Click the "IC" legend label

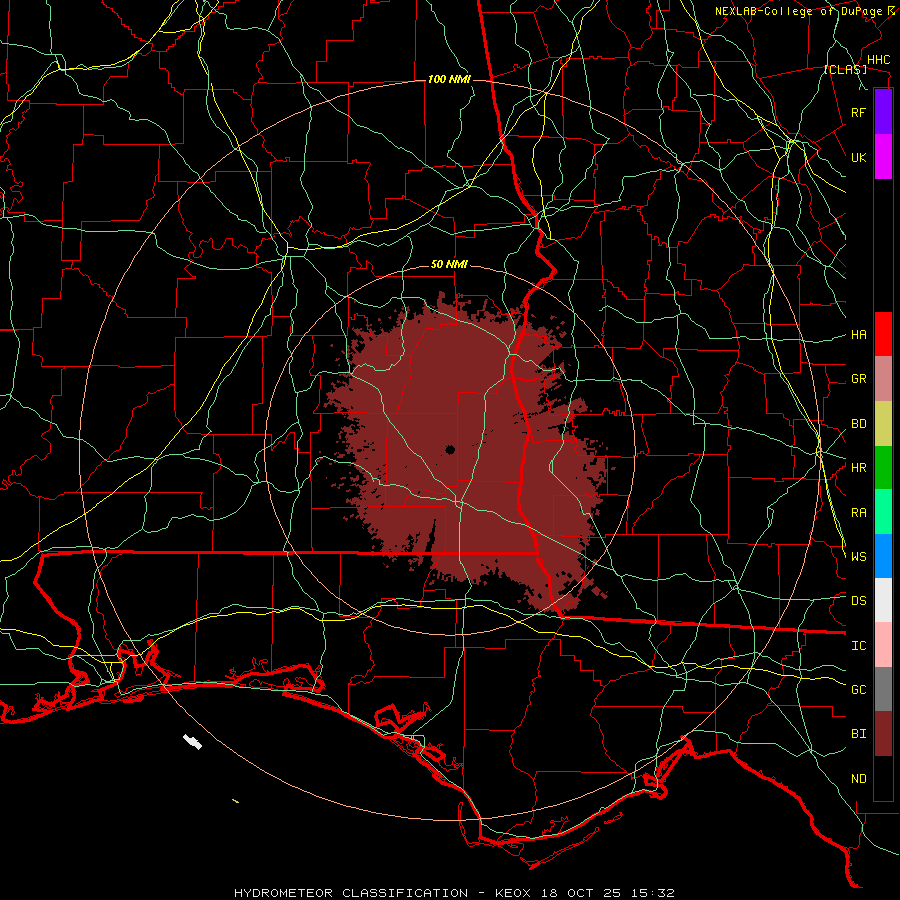pyautogui.click(x=859, y=646)
